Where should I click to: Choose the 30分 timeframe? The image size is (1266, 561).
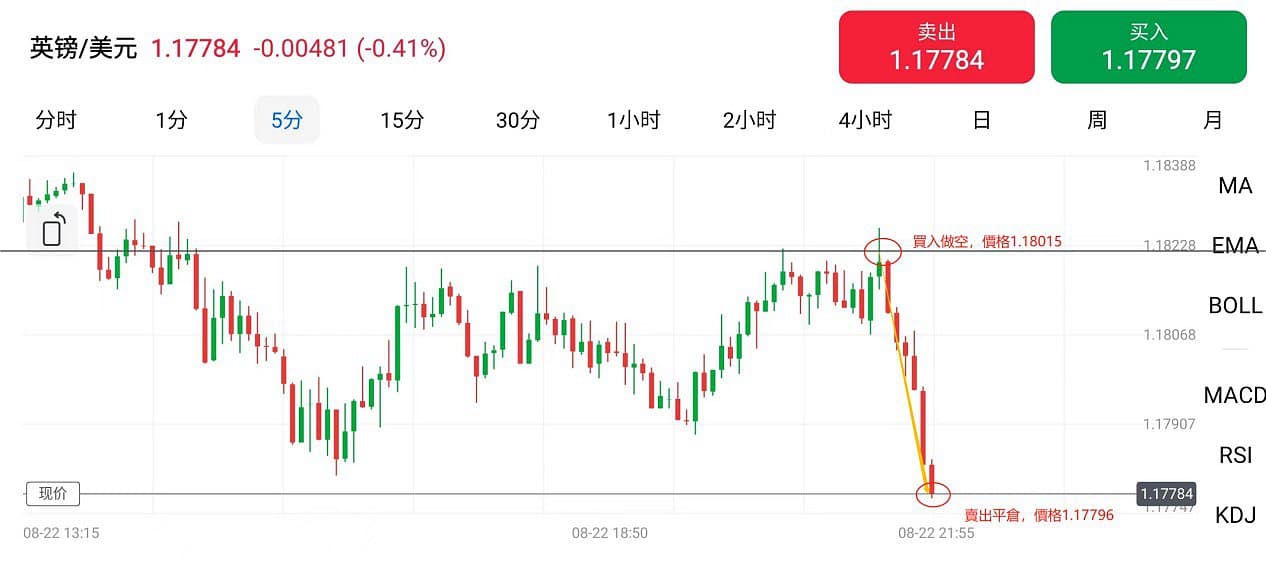click(518, 121)
